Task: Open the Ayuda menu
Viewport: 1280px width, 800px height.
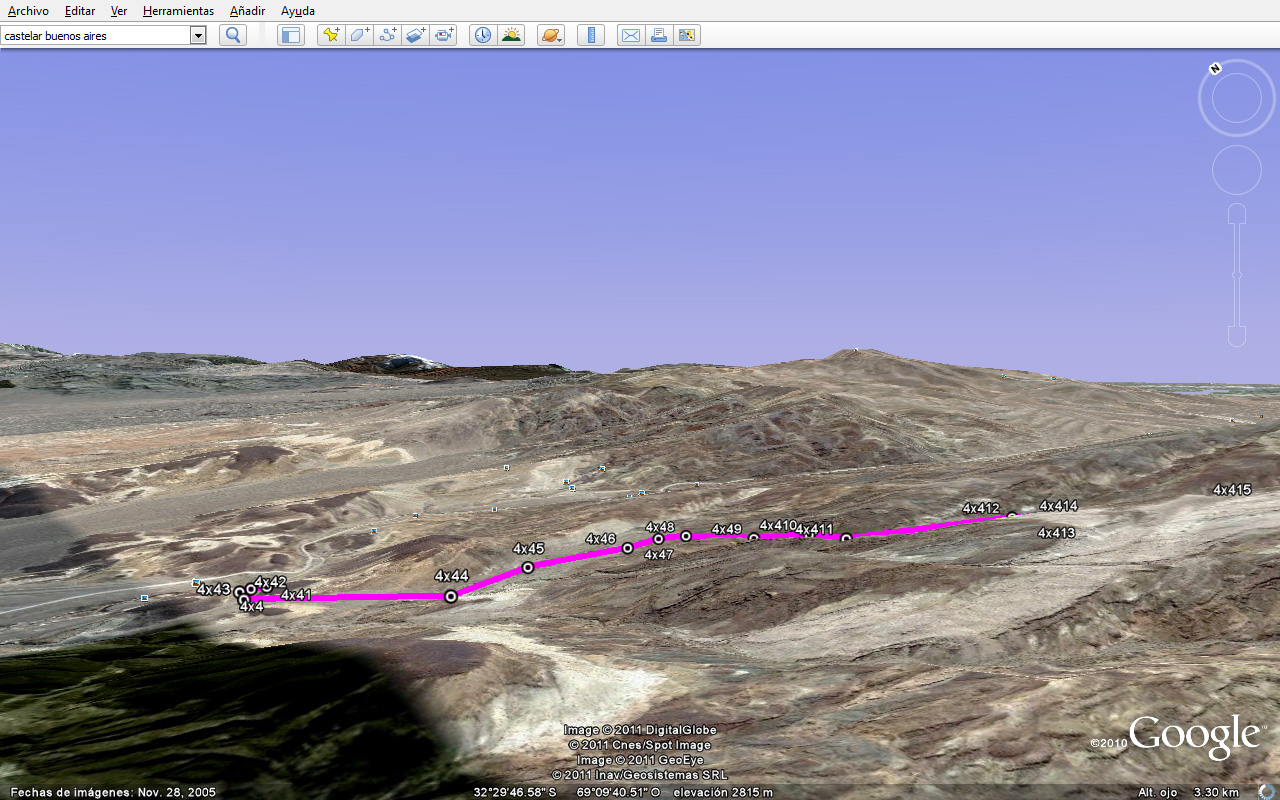Action: coord(298,11)
